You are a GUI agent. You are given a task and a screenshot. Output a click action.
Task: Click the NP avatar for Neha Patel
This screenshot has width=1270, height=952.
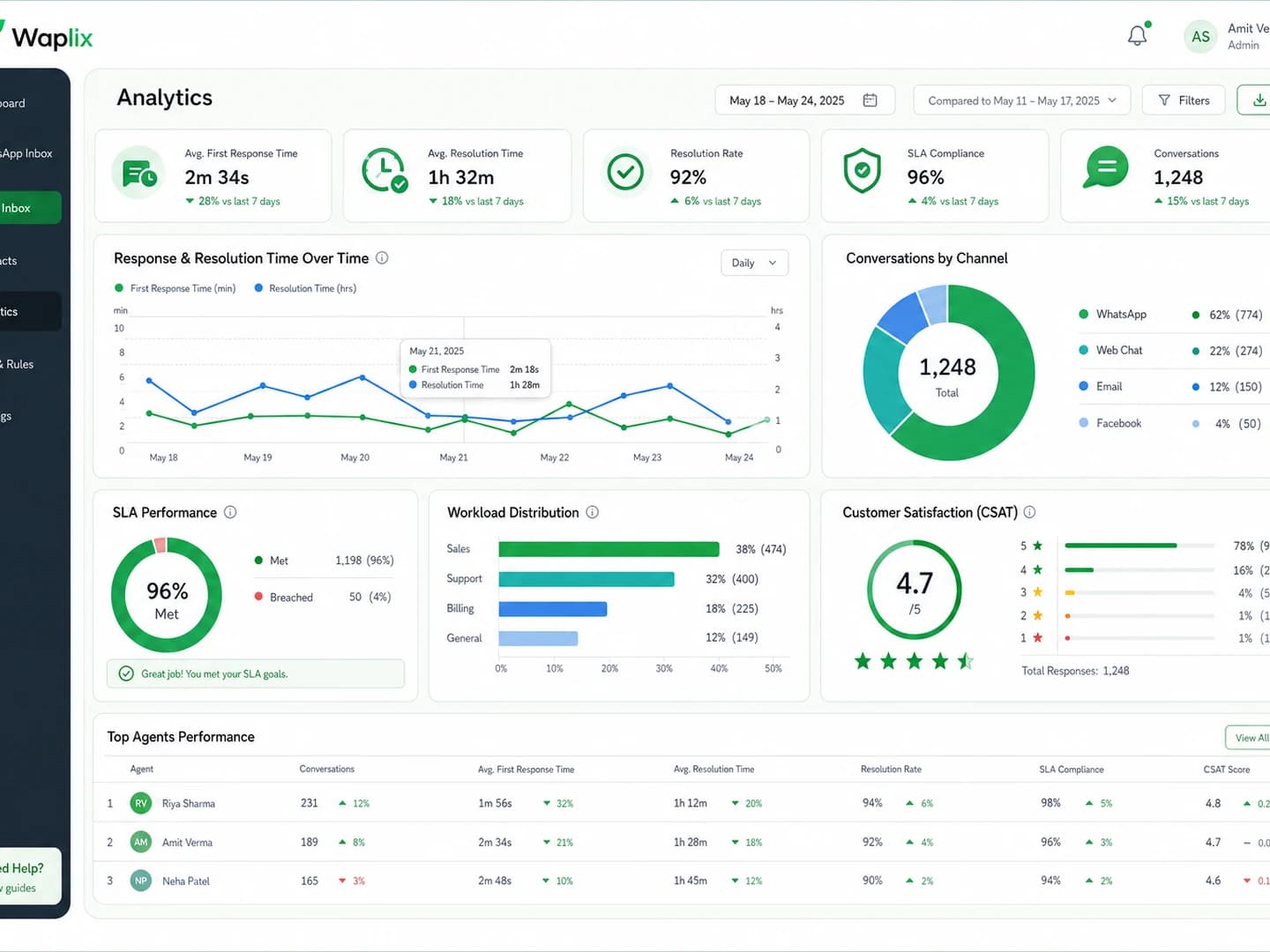click(x=141, y=881)
